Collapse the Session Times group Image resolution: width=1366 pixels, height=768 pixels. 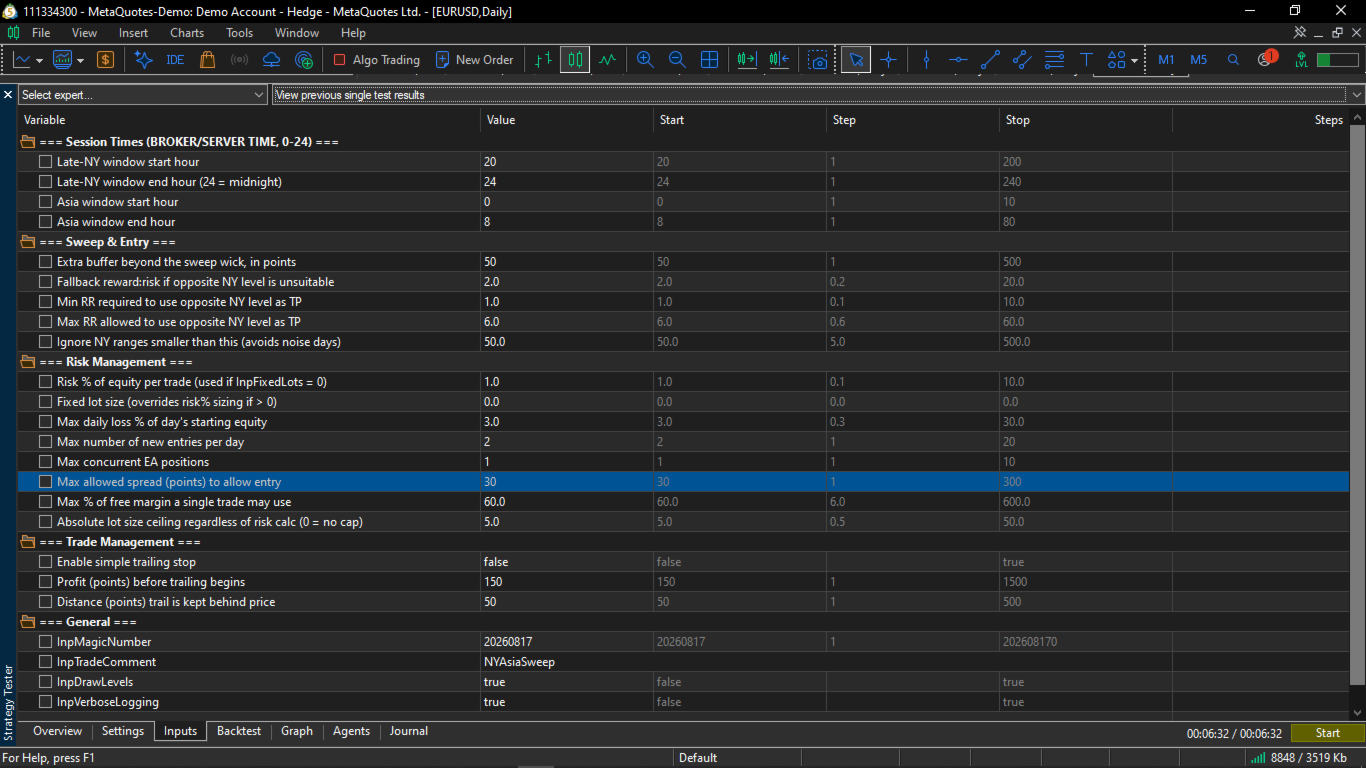28,142
